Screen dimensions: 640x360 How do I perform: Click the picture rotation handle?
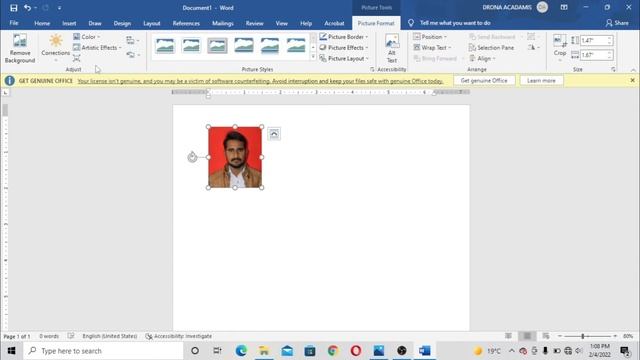click(x=192, y=157)
